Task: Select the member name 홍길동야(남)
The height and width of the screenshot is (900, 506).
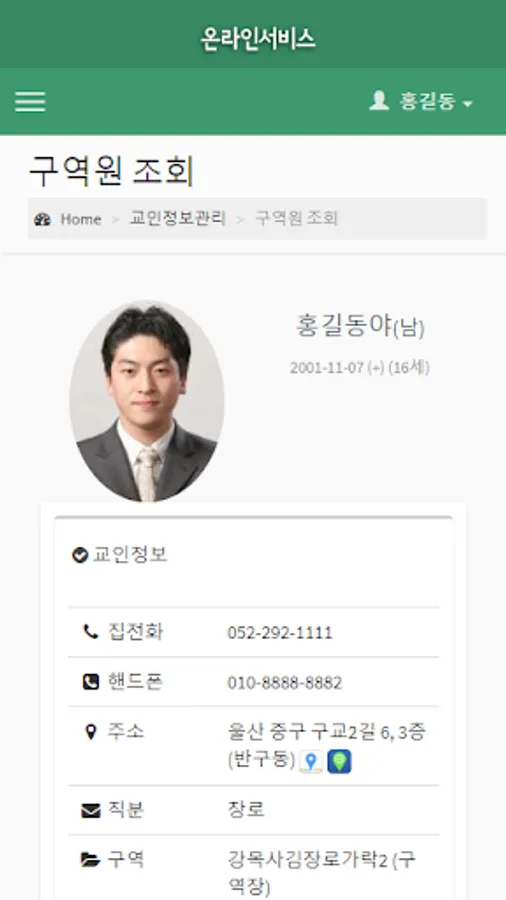Action: point(360,326)
